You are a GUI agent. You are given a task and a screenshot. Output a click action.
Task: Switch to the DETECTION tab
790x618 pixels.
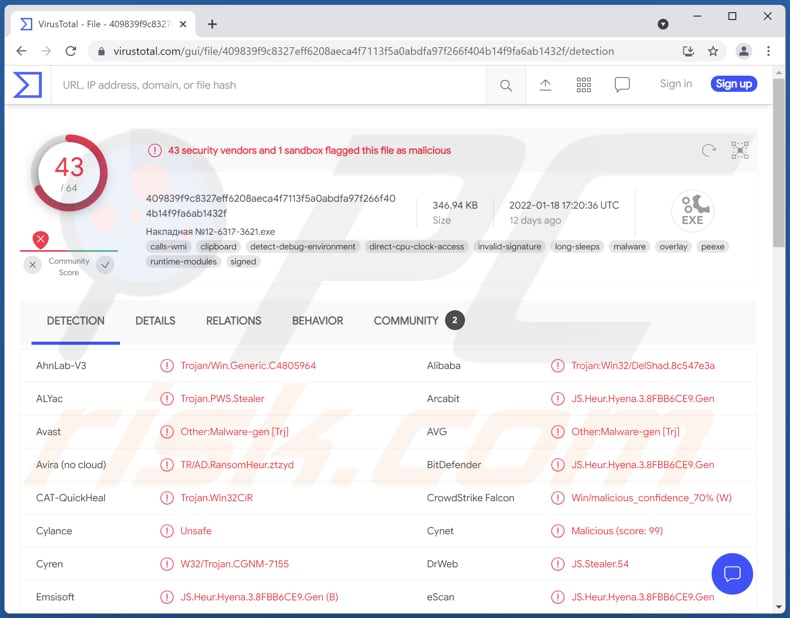(76, 321)
